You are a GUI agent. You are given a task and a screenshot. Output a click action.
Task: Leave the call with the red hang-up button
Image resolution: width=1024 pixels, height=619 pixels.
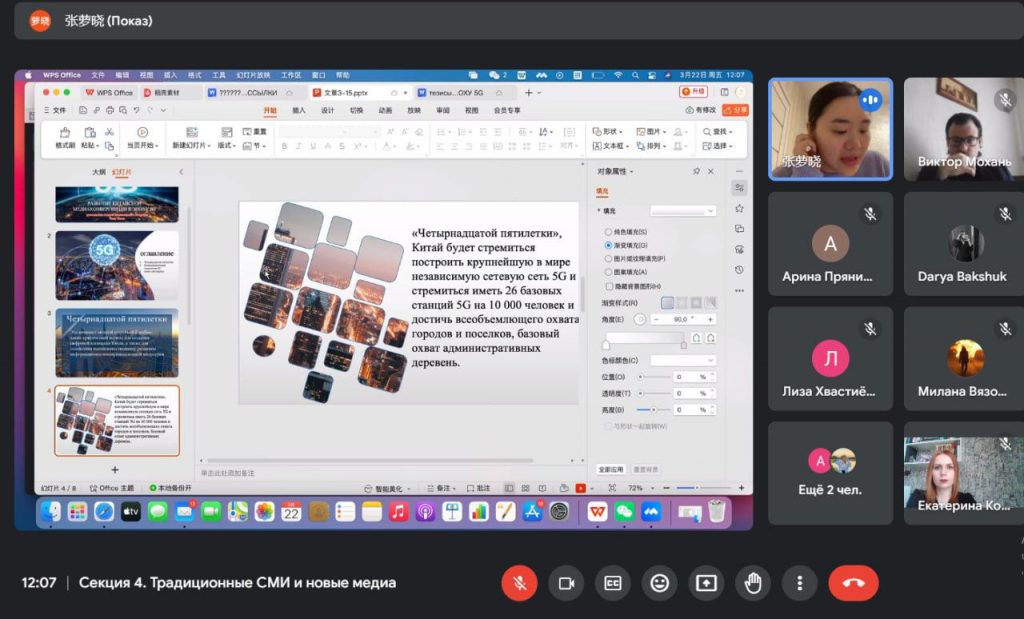(x=853, y=583)
